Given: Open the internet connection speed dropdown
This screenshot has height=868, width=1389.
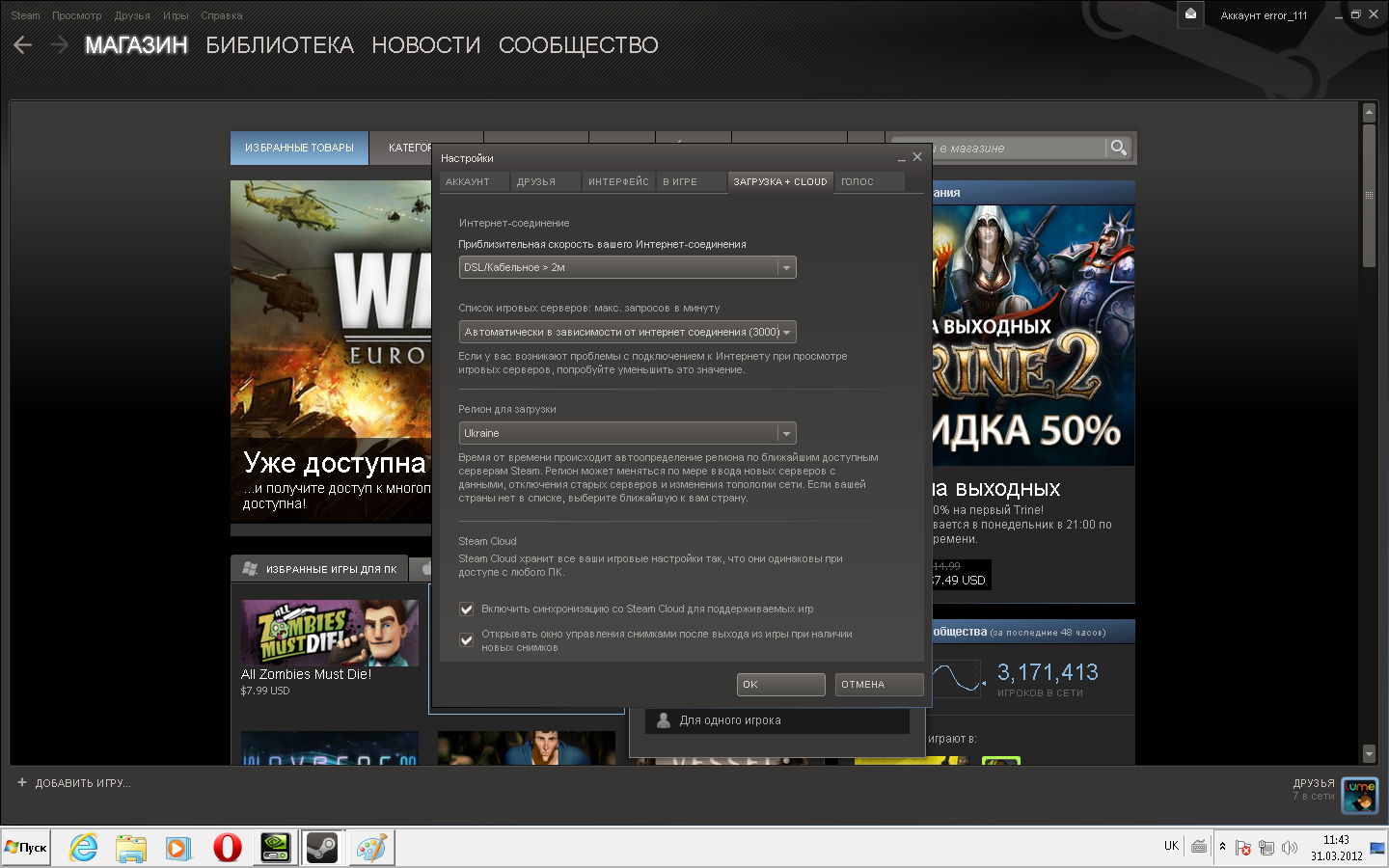Looking at the screenshot, I should click(x=627, y=267).
